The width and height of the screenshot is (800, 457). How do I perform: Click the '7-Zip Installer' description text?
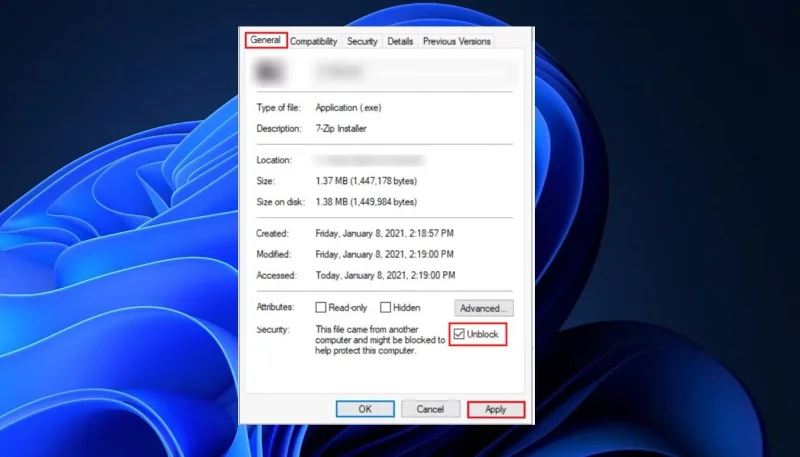pyautogui.click(x=341, y=129)
